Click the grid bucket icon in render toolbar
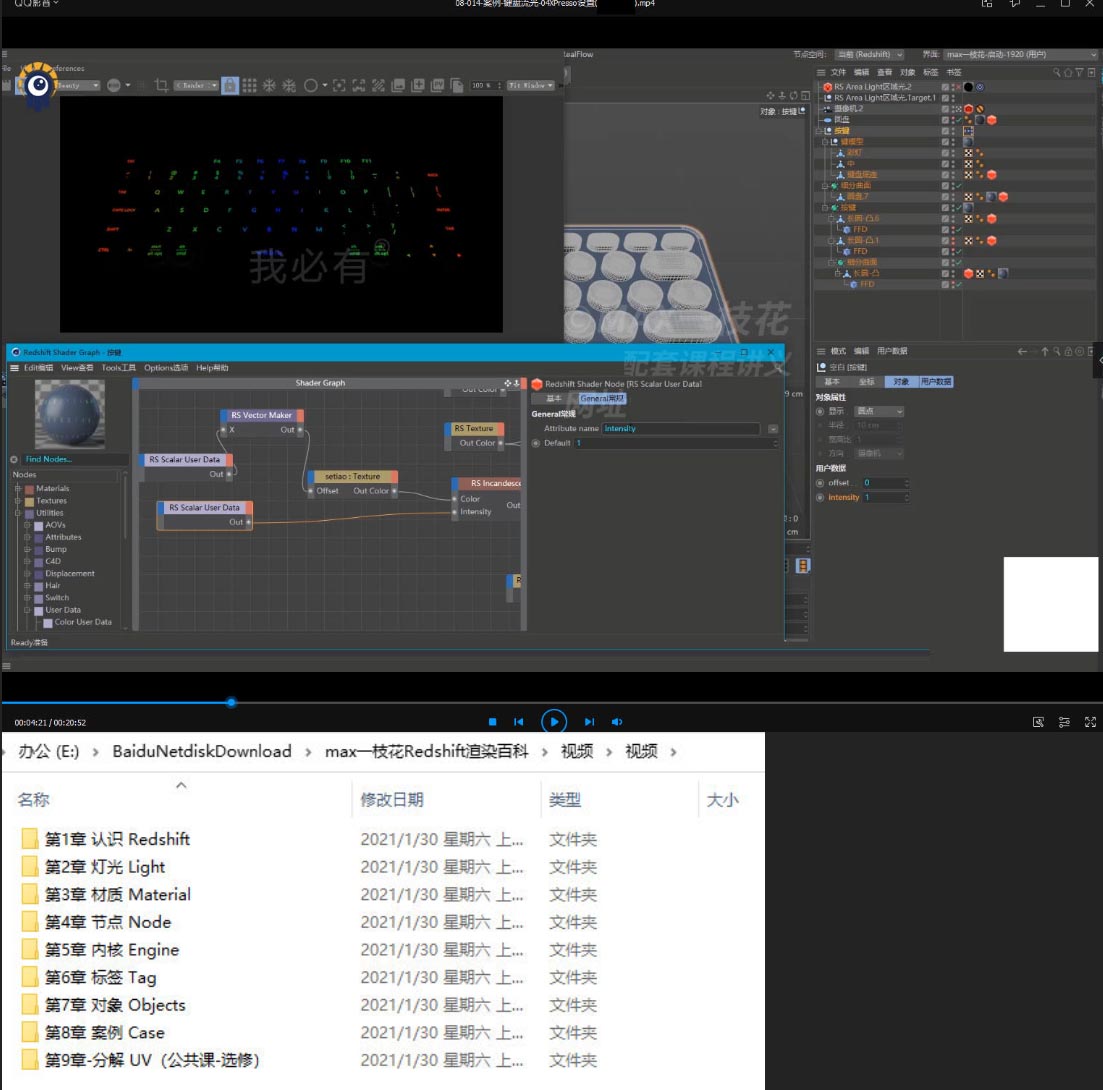Screen dimensions: 1103x1090 coord(249,85)
